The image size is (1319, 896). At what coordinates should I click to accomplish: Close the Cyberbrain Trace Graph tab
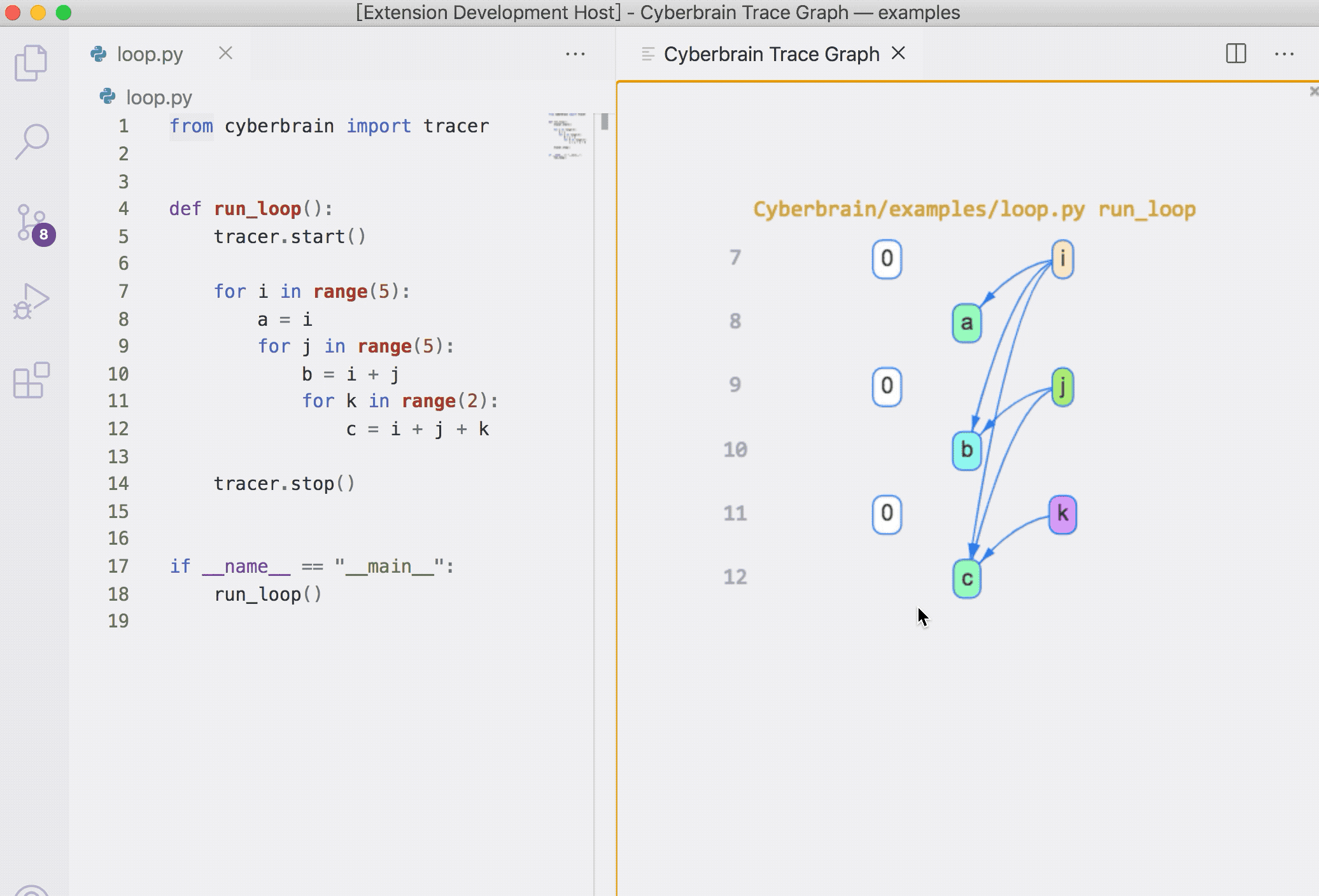pyautogui.click(x=898, y=53)
